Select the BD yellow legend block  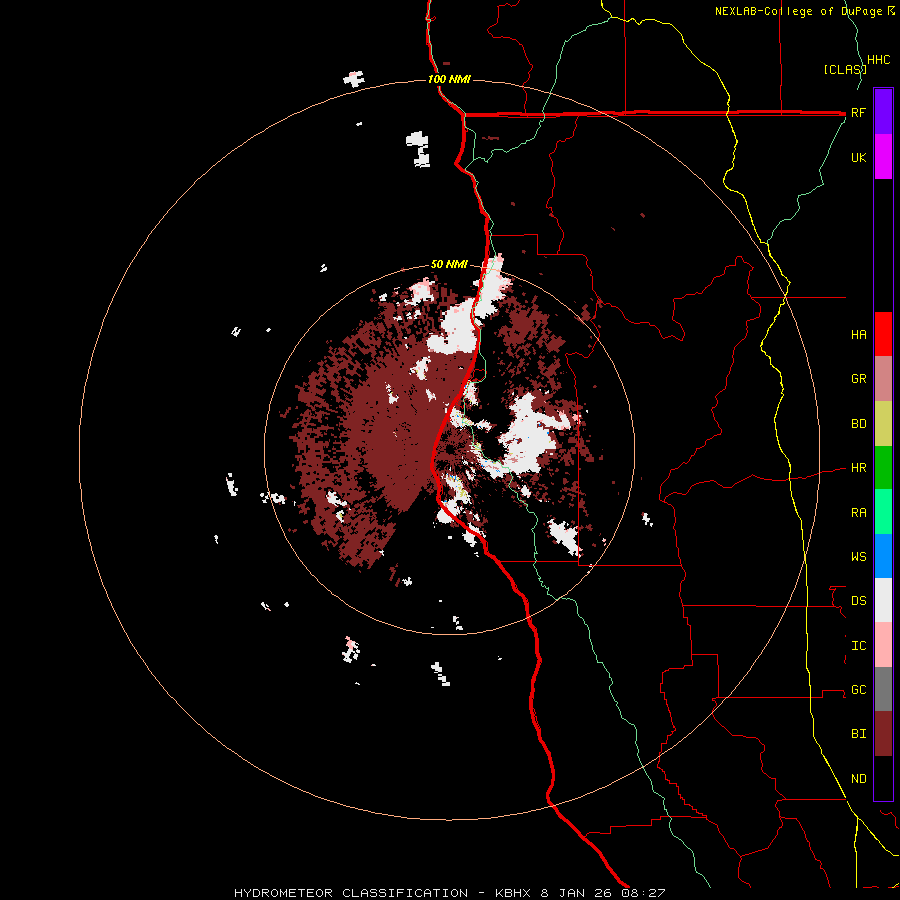click(883, 424)
